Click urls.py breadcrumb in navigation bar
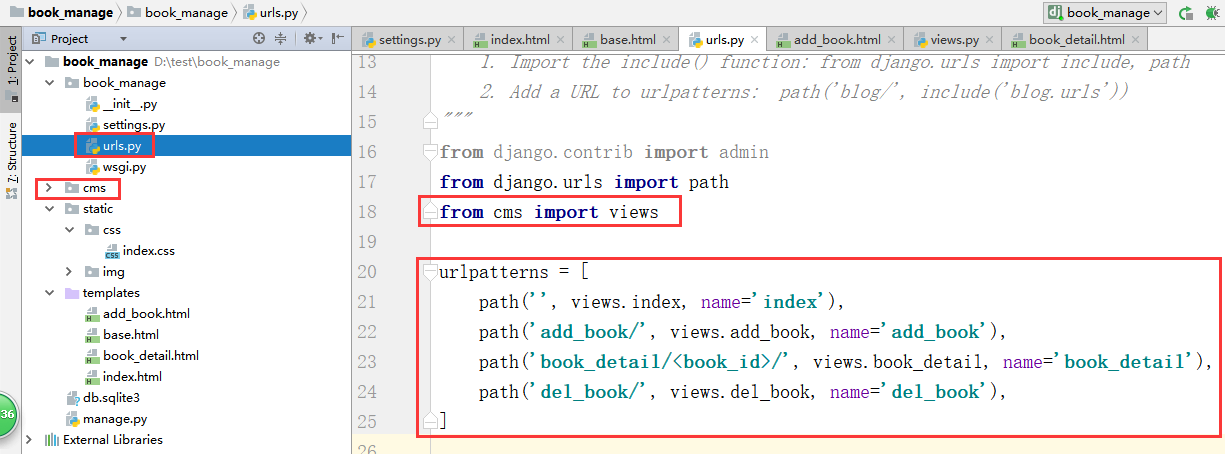The image size is (1225, 454). [x=272, y=13]
